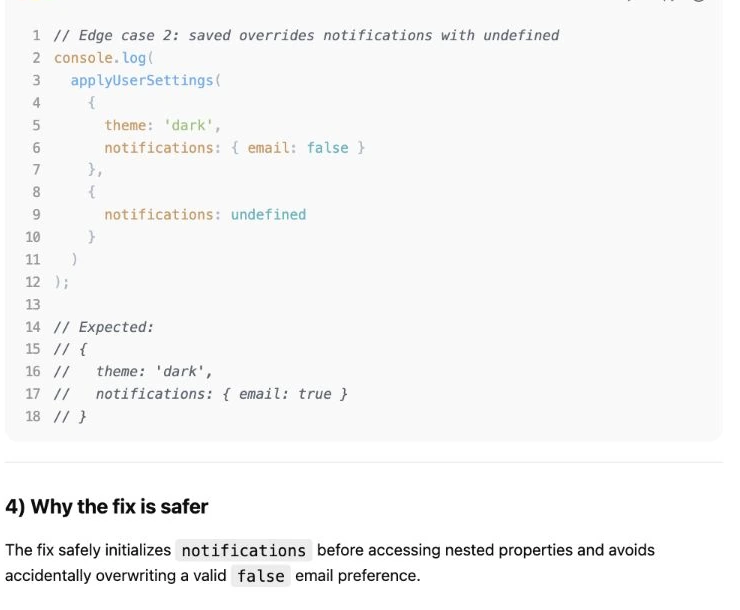Click the 'Edge case 2' comment line
The width and height of the screenshot is (740, 610).
click(306, 35)
